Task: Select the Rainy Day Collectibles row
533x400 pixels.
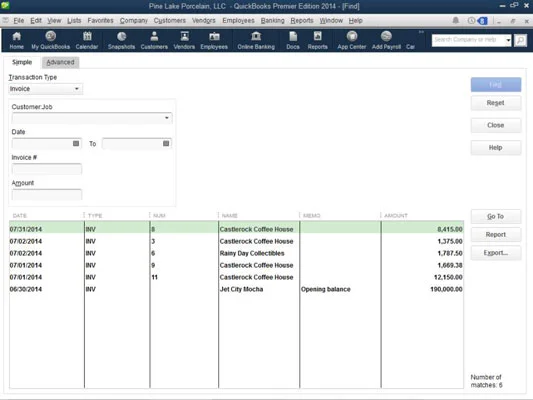Action: 236,253
